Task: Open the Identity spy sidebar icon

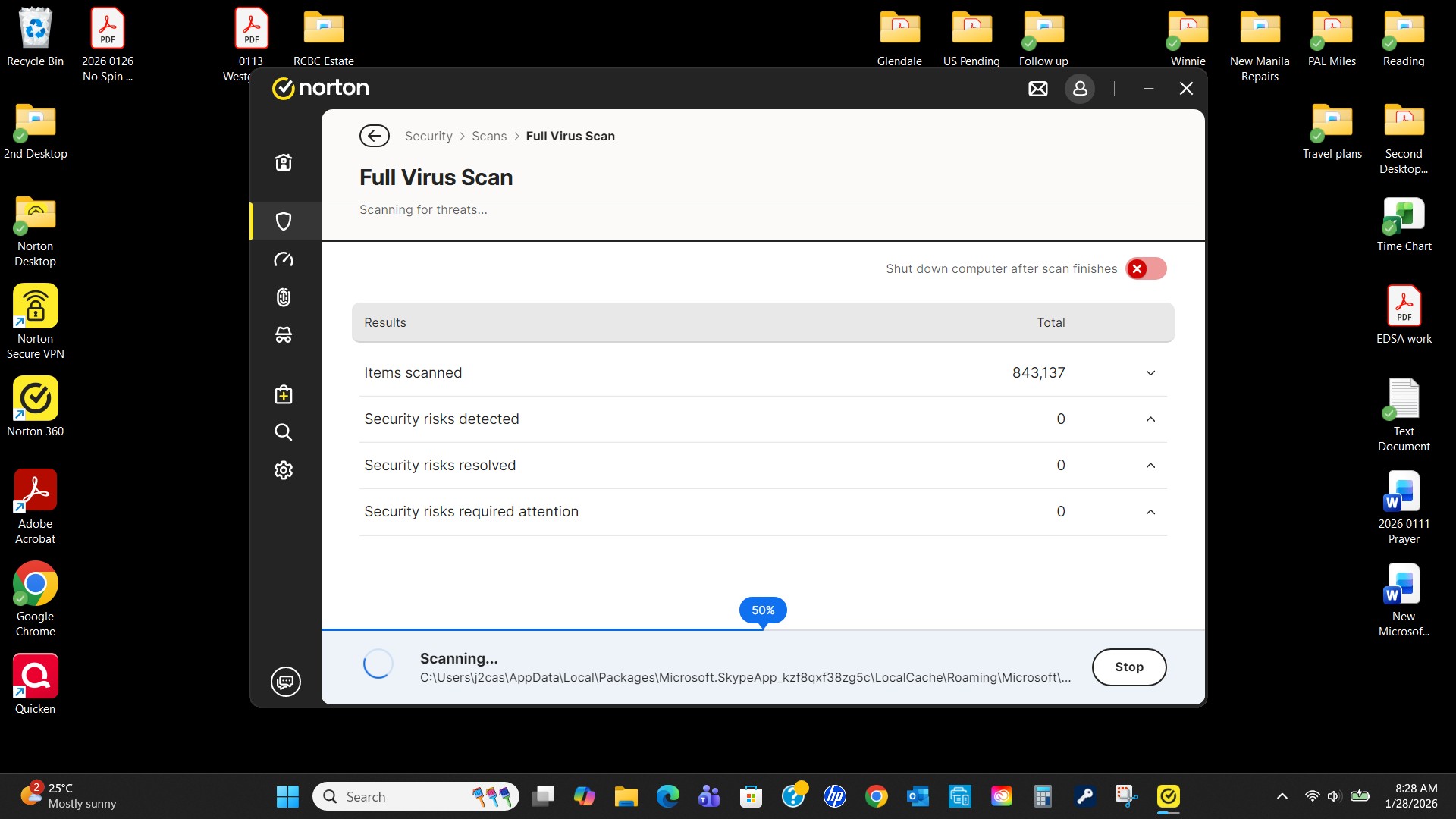Action: pos(284,334)
